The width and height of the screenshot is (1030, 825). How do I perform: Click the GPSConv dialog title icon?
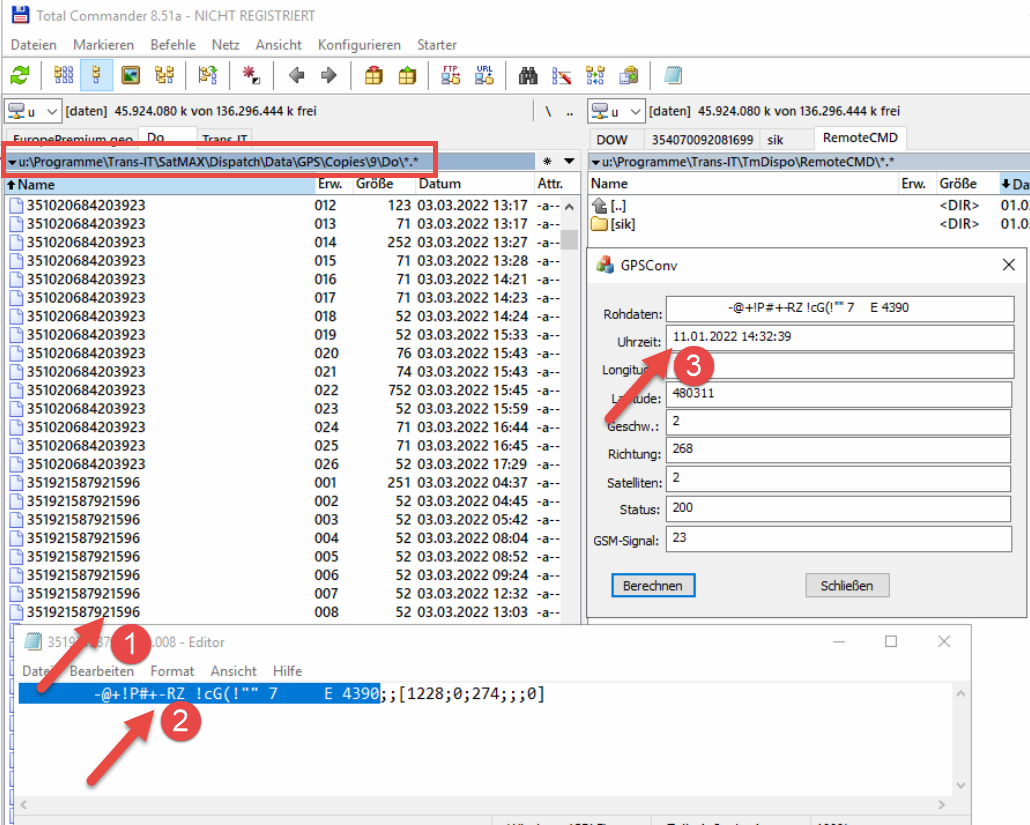604,265
